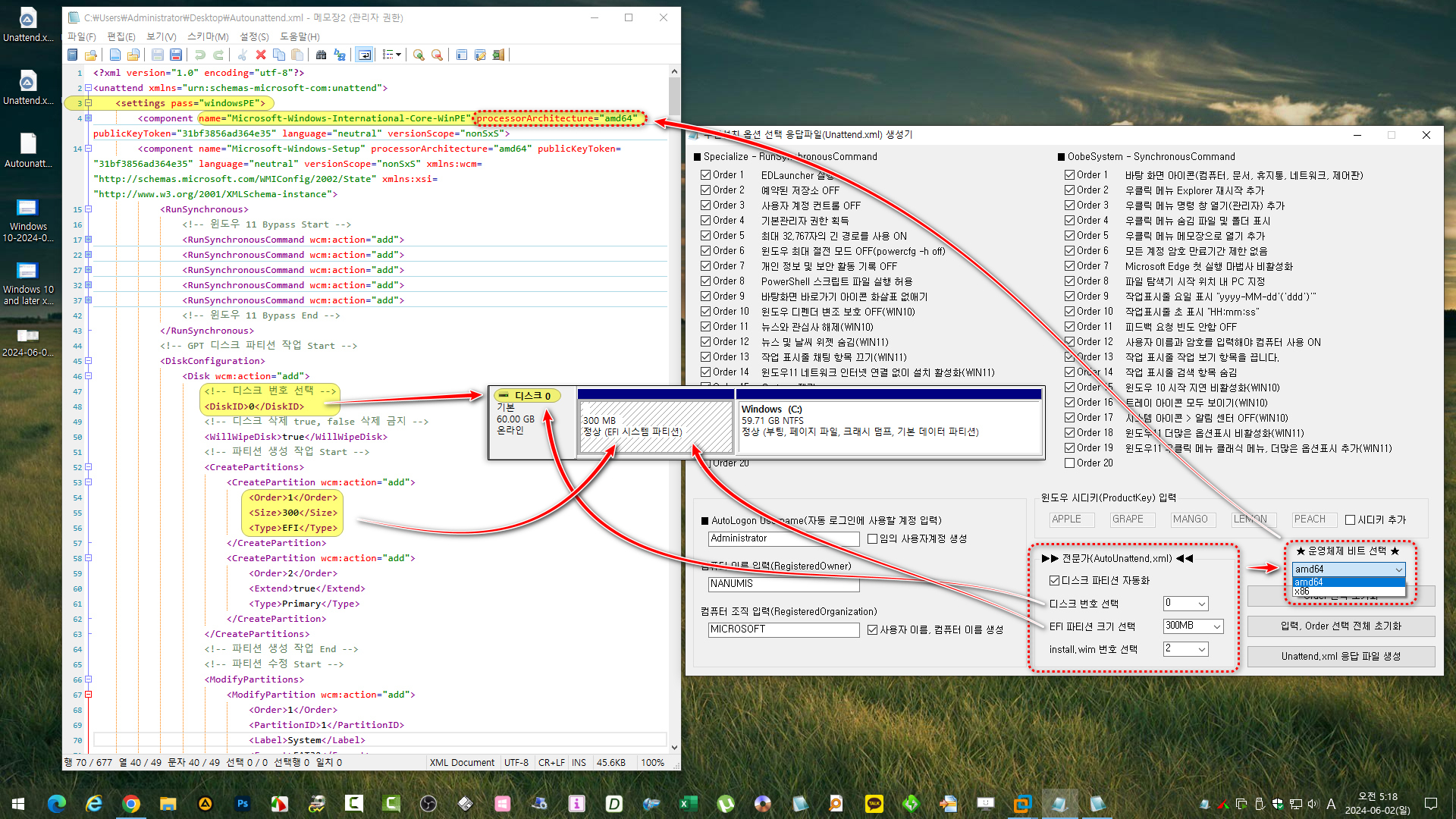The width and height of the screenshot is (1456, 819).
Task: Open the Autounatt... file icon on desktop
Action: (28, 150)
